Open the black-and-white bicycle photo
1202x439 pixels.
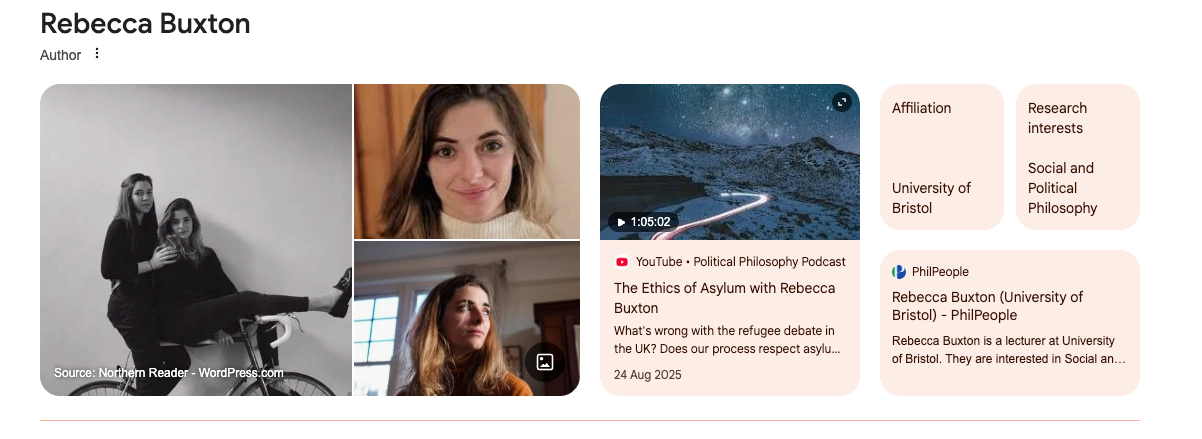tap(196, 240)
